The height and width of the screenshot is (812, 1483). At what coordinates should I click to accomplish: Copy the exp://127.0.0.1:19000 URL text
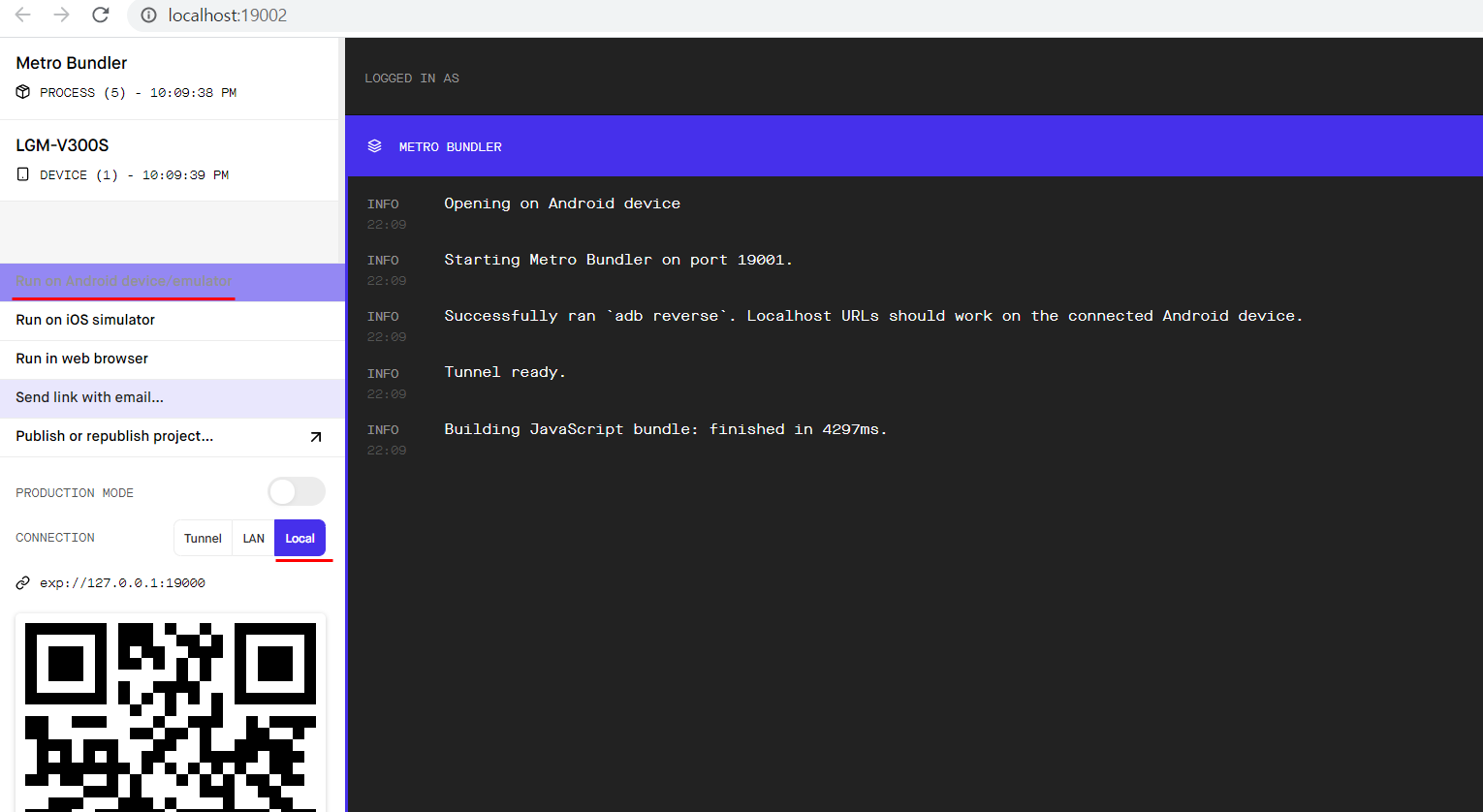(x=122, y=583)
